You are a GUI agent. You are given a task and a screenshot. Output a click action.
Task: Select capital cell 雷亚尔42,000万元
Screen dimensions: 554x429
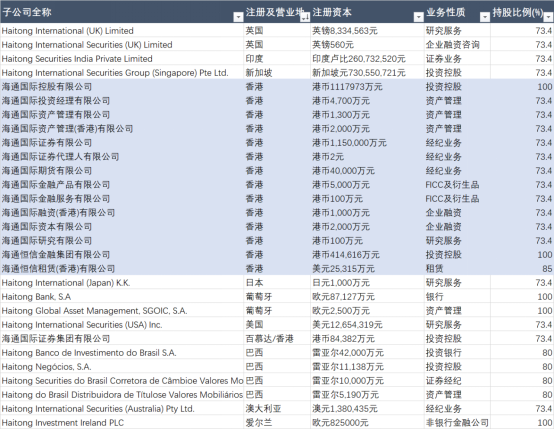click(x=367, y=353)
